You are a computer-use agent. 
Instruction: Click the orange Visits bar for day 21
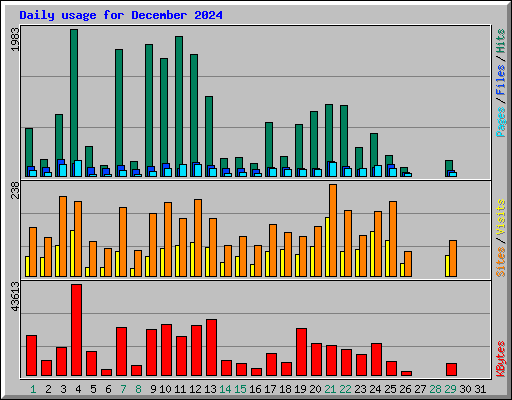tap(333, 230)
